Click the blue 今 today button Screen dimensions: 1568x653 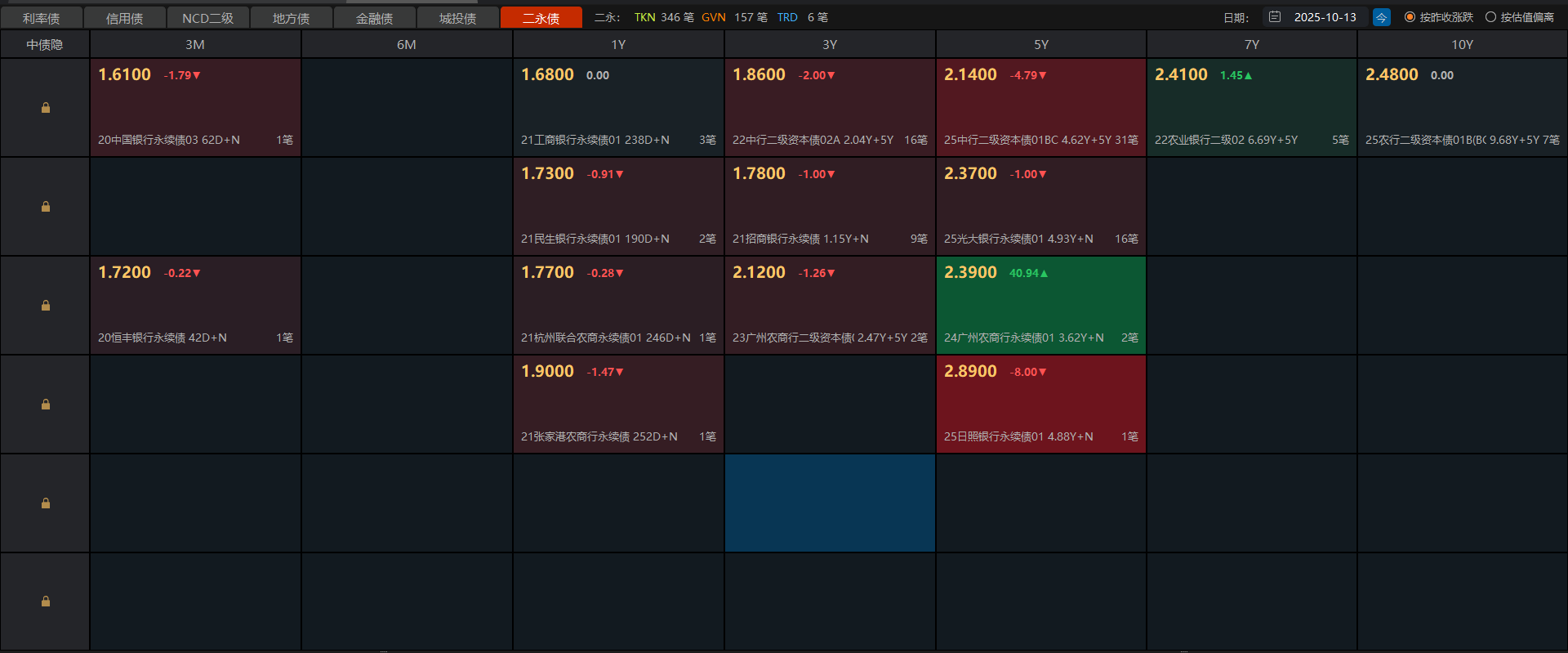point(1382,17)
